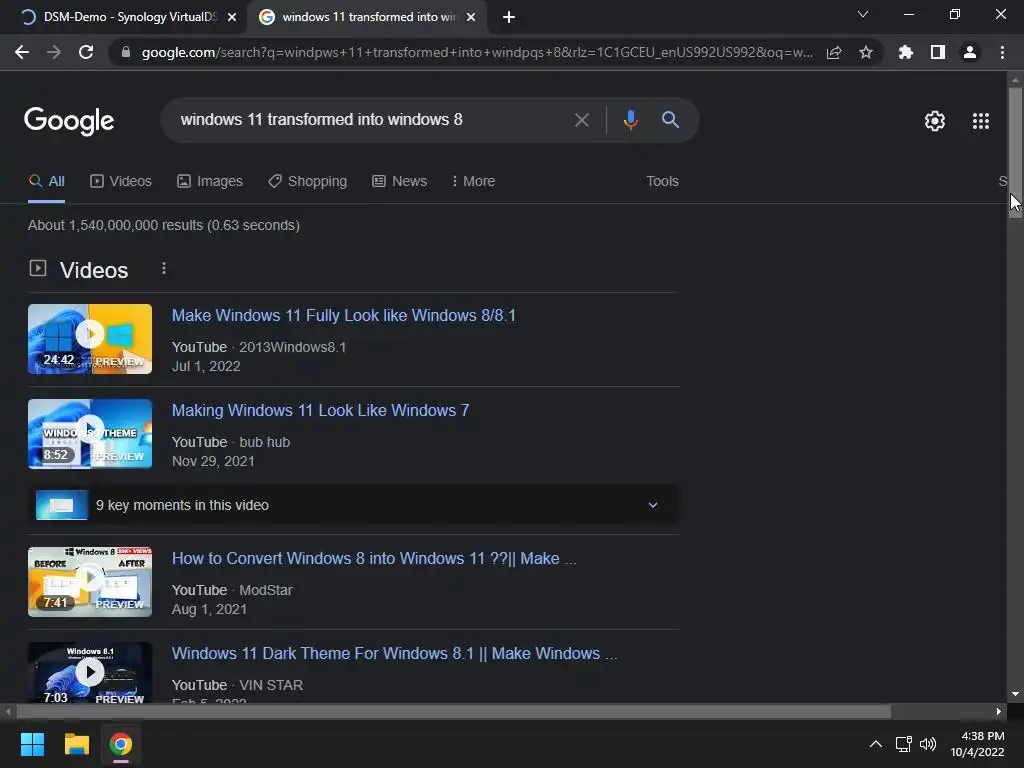This screenshot has width=1024, height=768.
Task: Click Chrome icon in taskbar
Action: (x=121, y=744)
